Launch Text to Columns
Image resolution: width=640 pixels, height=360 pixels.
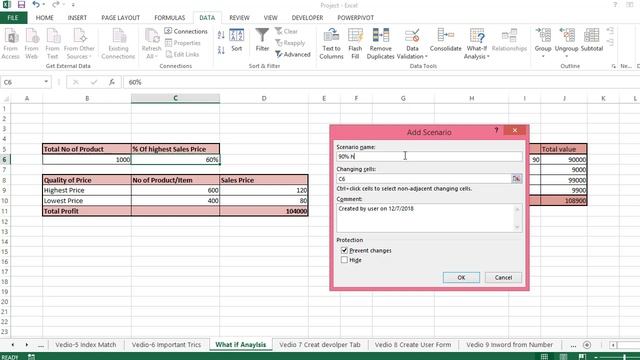[331, 44]
